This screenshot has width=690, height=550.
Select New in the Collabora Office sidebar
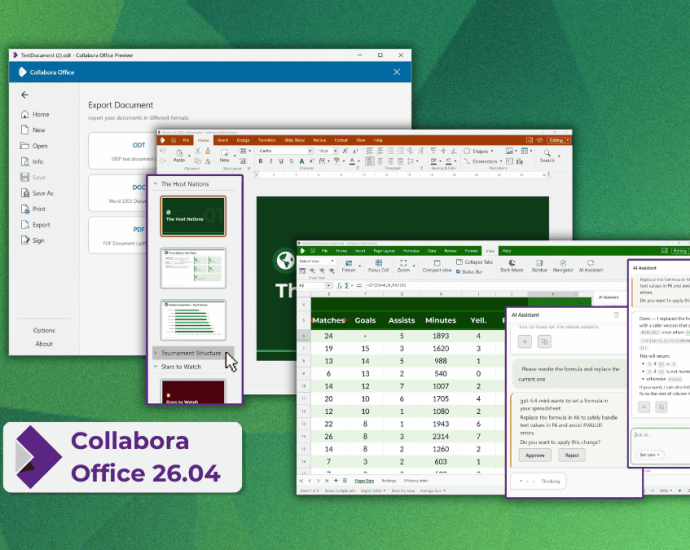(33, 130)
